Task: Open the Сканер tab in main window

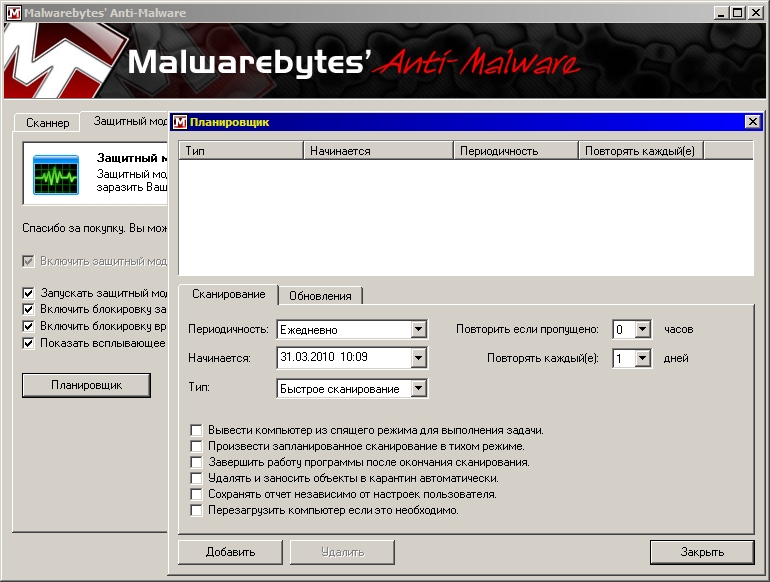Action: click(x=47, y=123)
